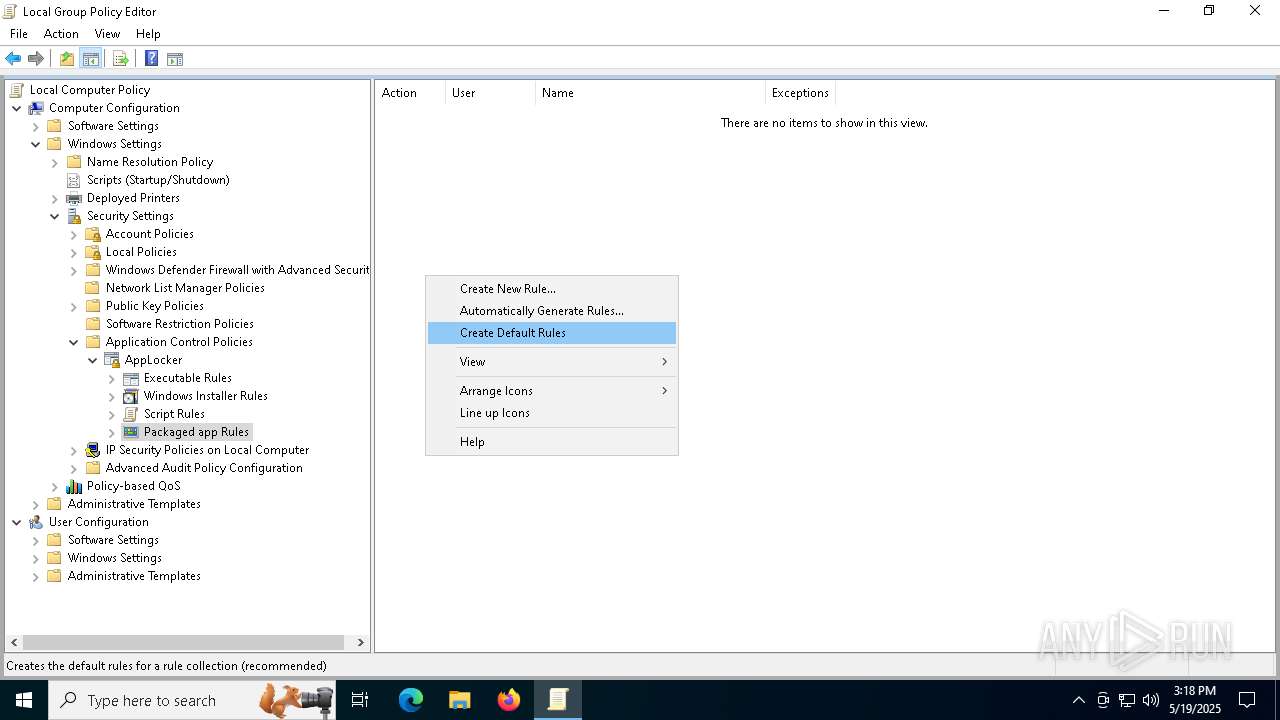Click the Back arrow toolbar icon
This screenshot has height=720, width=1280.
coord(13,59)
